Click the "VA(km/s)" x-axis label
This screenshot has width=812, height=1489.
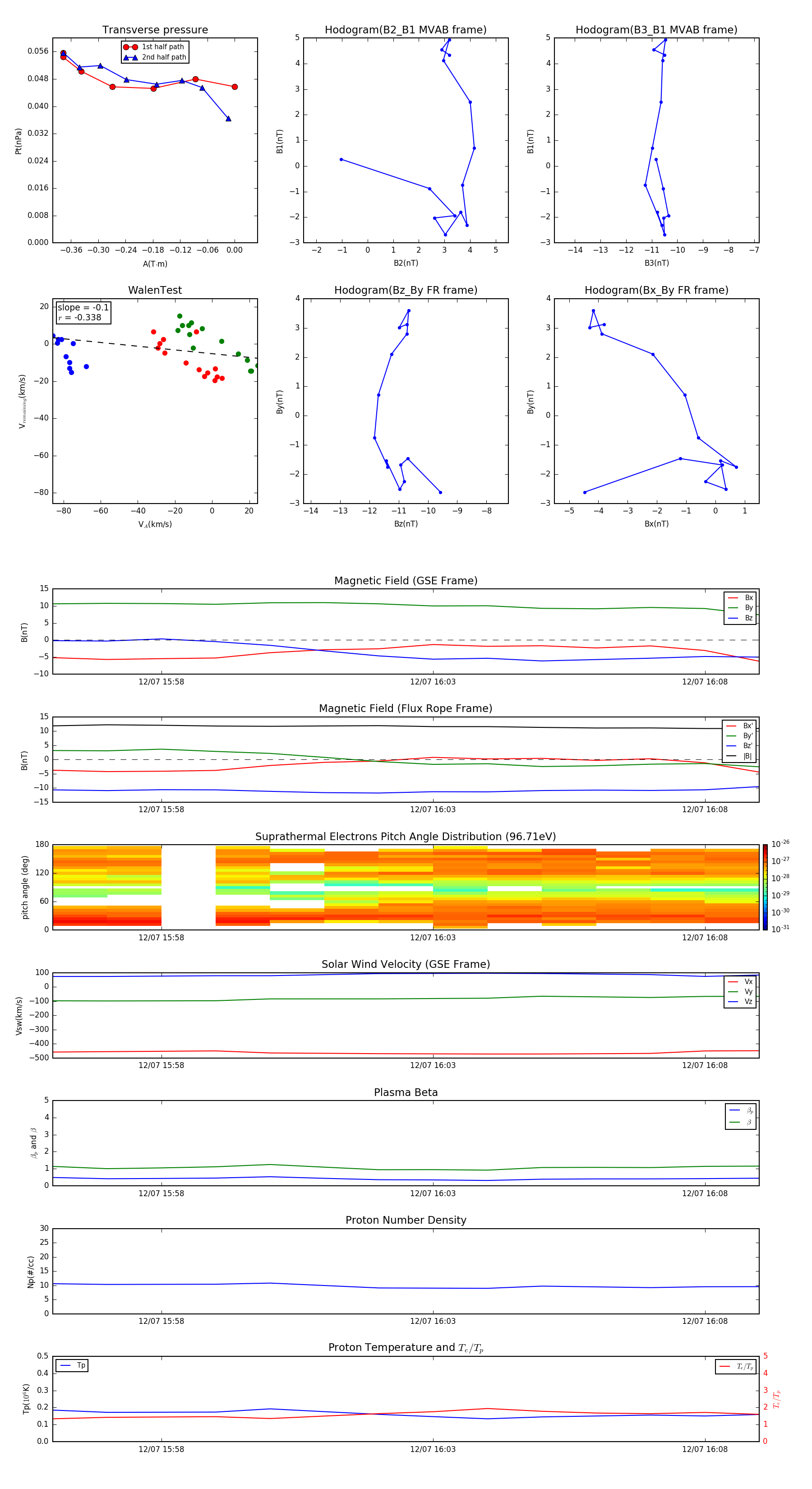[x=155, y=524]
